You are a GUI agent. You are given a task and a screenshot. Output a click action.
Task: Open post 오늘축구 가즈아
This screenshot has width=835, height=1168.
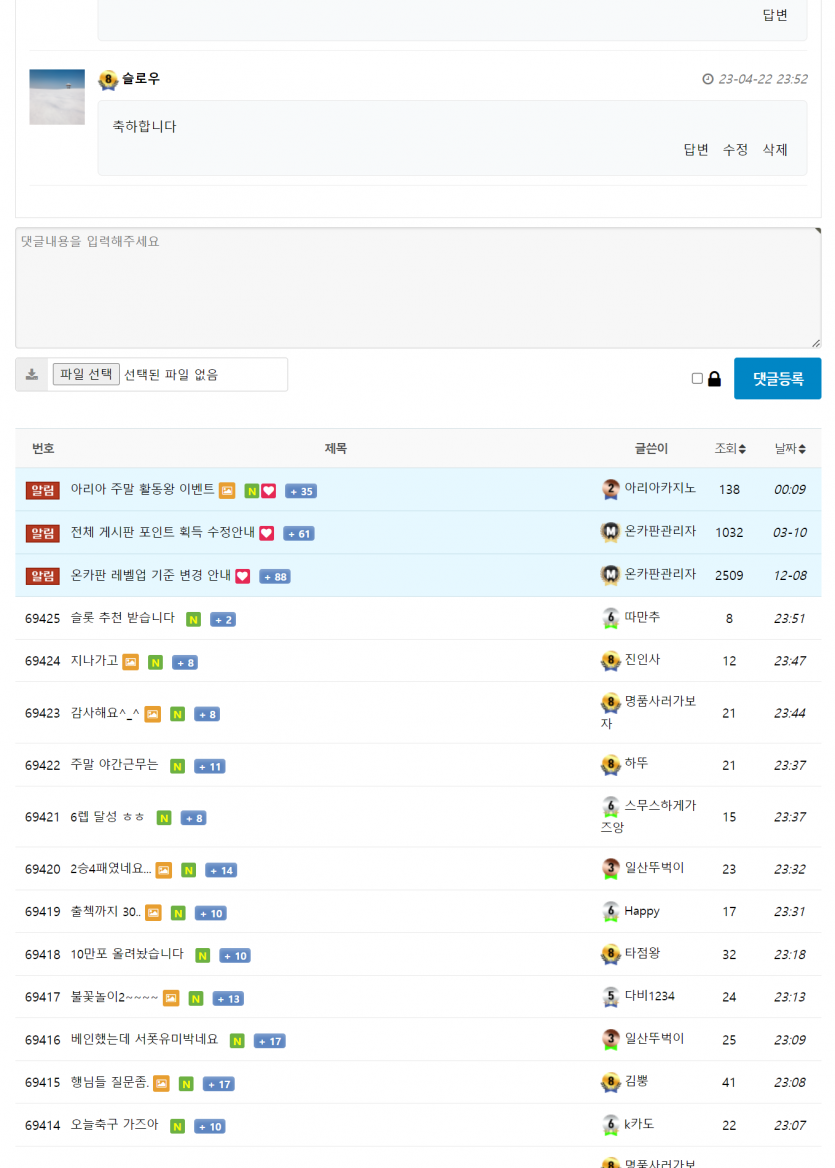pos(114,1125)
